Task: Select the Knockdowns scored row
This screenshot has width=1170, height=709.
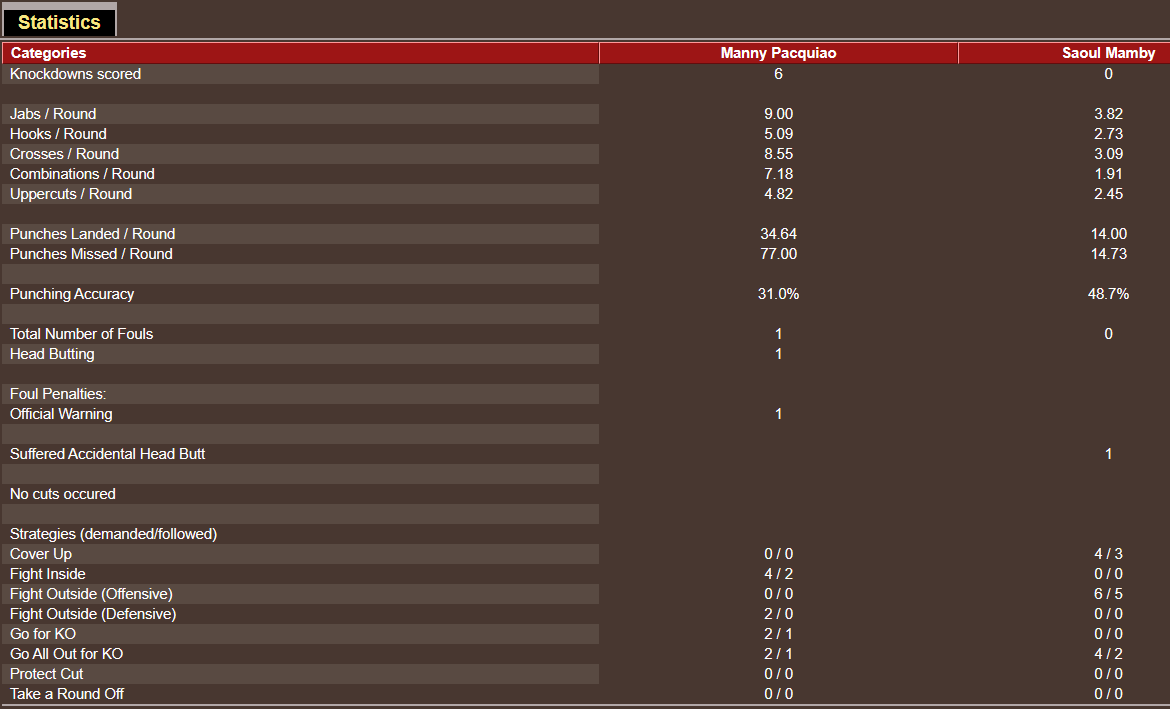Action: pos(75,73)
